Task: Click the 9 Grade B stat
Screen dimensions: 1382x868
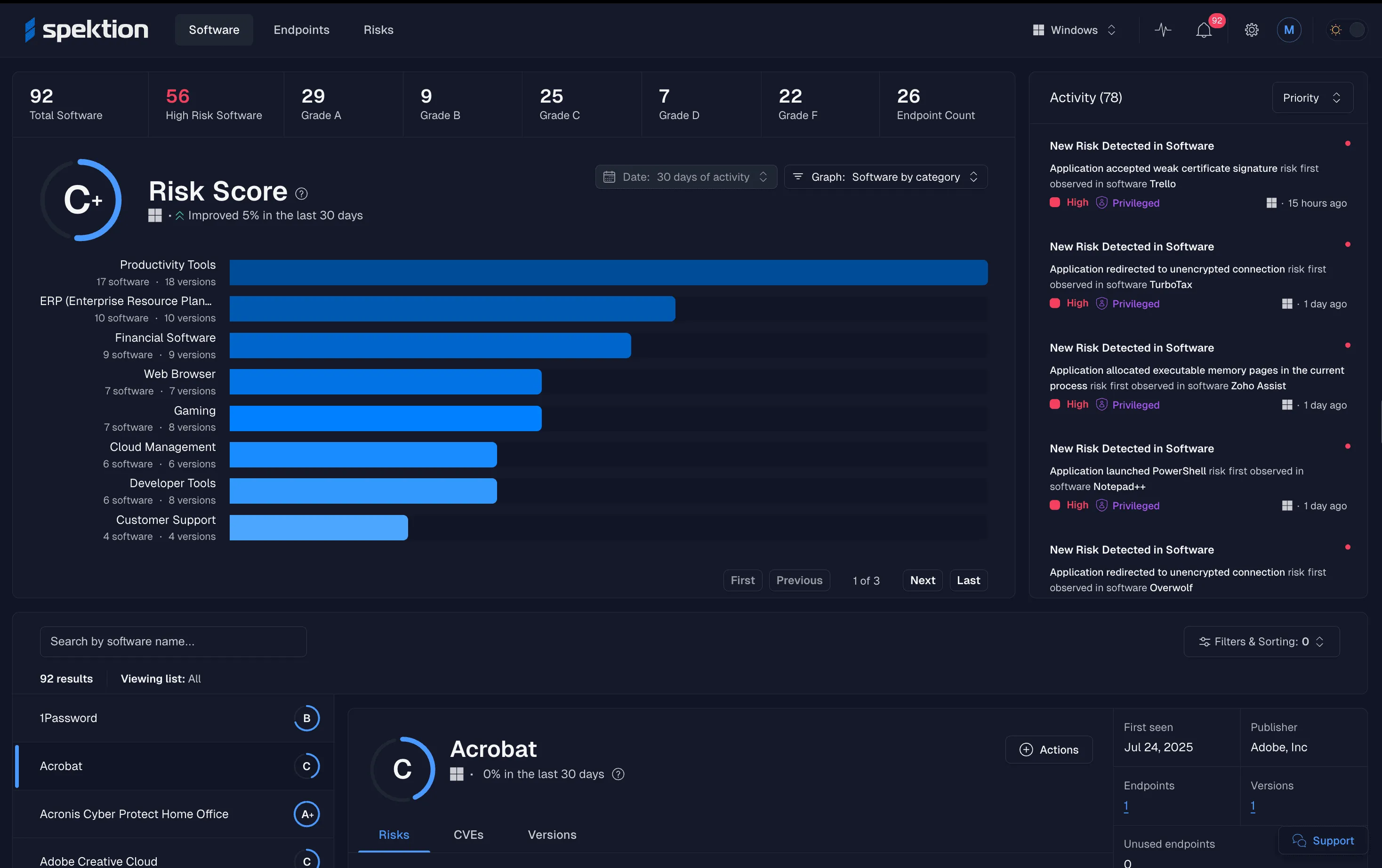Action: pos(463,104)
